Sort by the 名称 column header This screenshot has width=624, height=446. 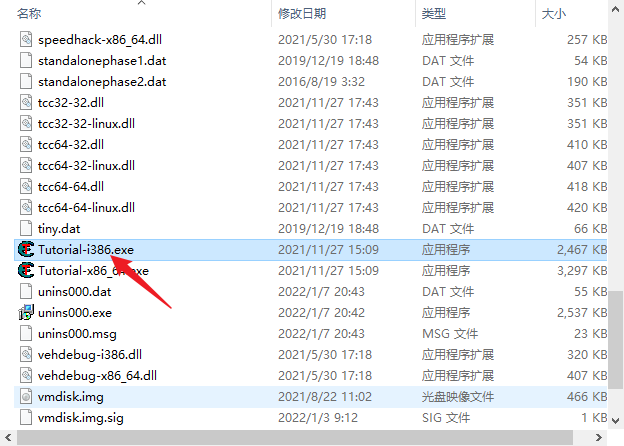pos(29,14)
